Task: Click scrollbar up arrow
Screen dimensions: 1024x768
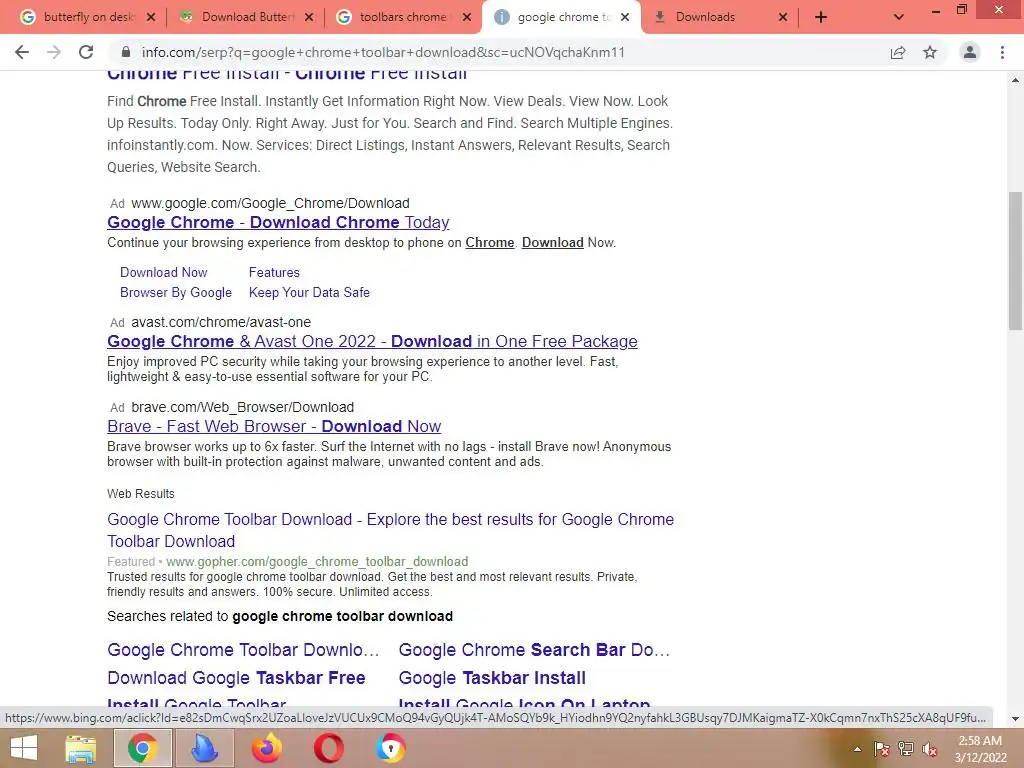Action: pos(1015,80)
